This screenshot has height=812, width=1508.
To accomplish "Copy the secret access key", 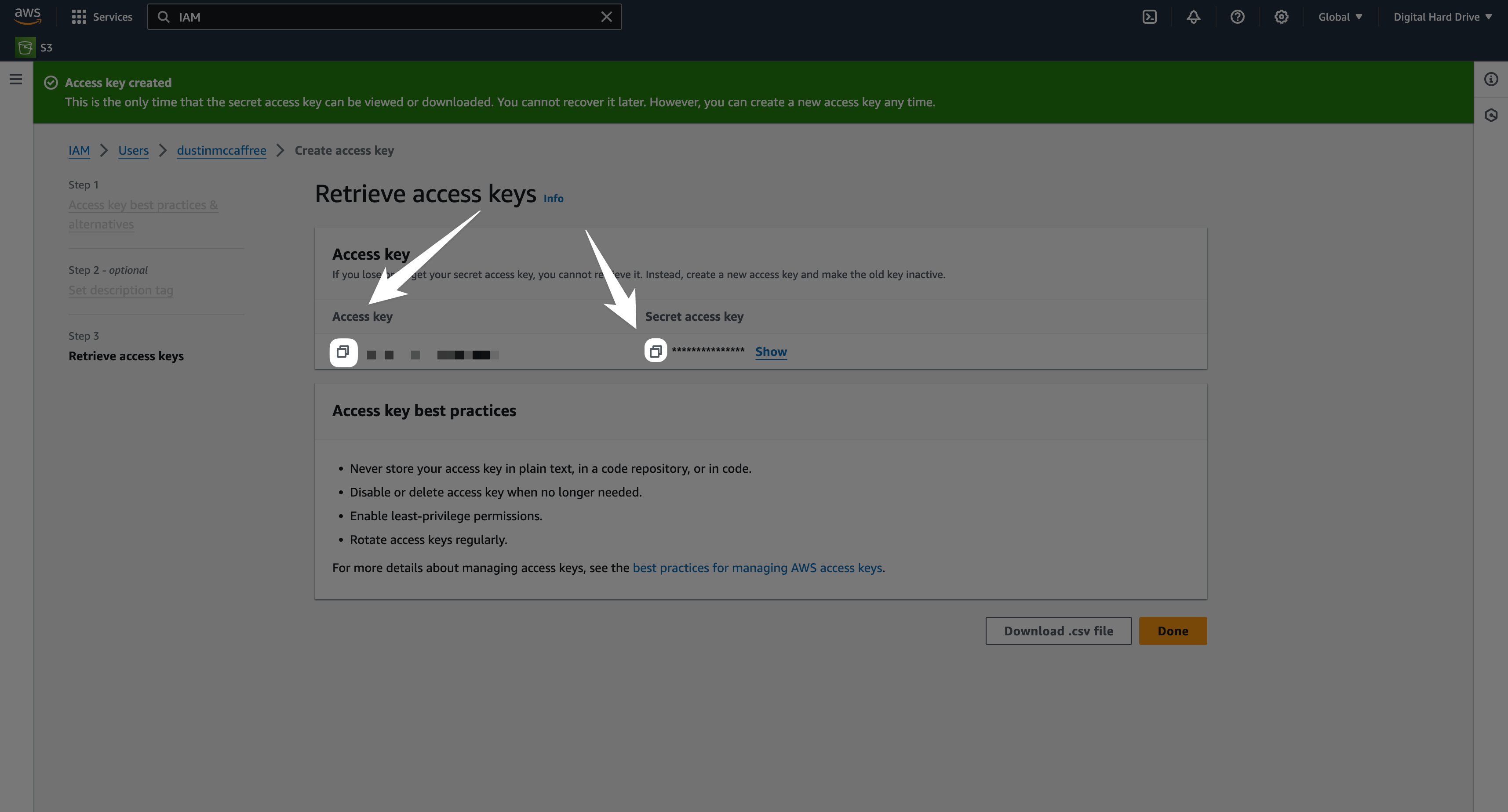I will tap(655, 351).
